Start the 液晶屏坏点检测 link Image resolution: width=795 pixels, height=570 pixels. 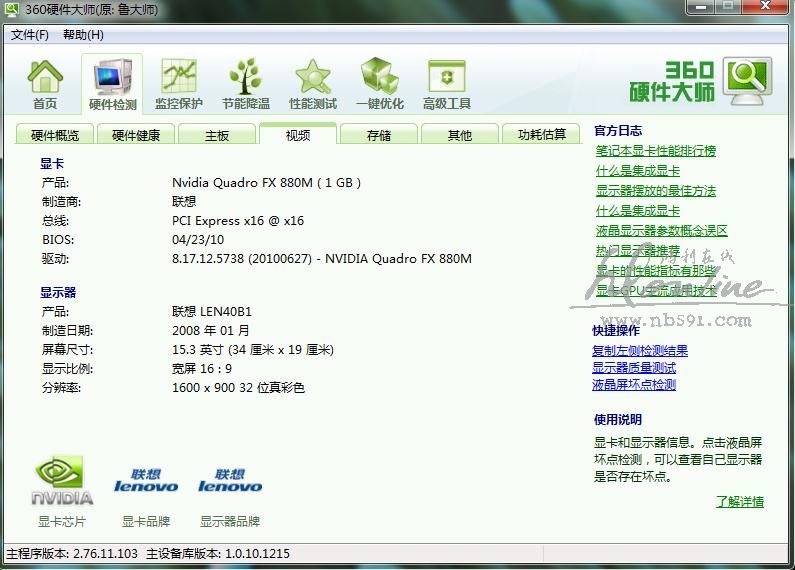coord(634,385)
